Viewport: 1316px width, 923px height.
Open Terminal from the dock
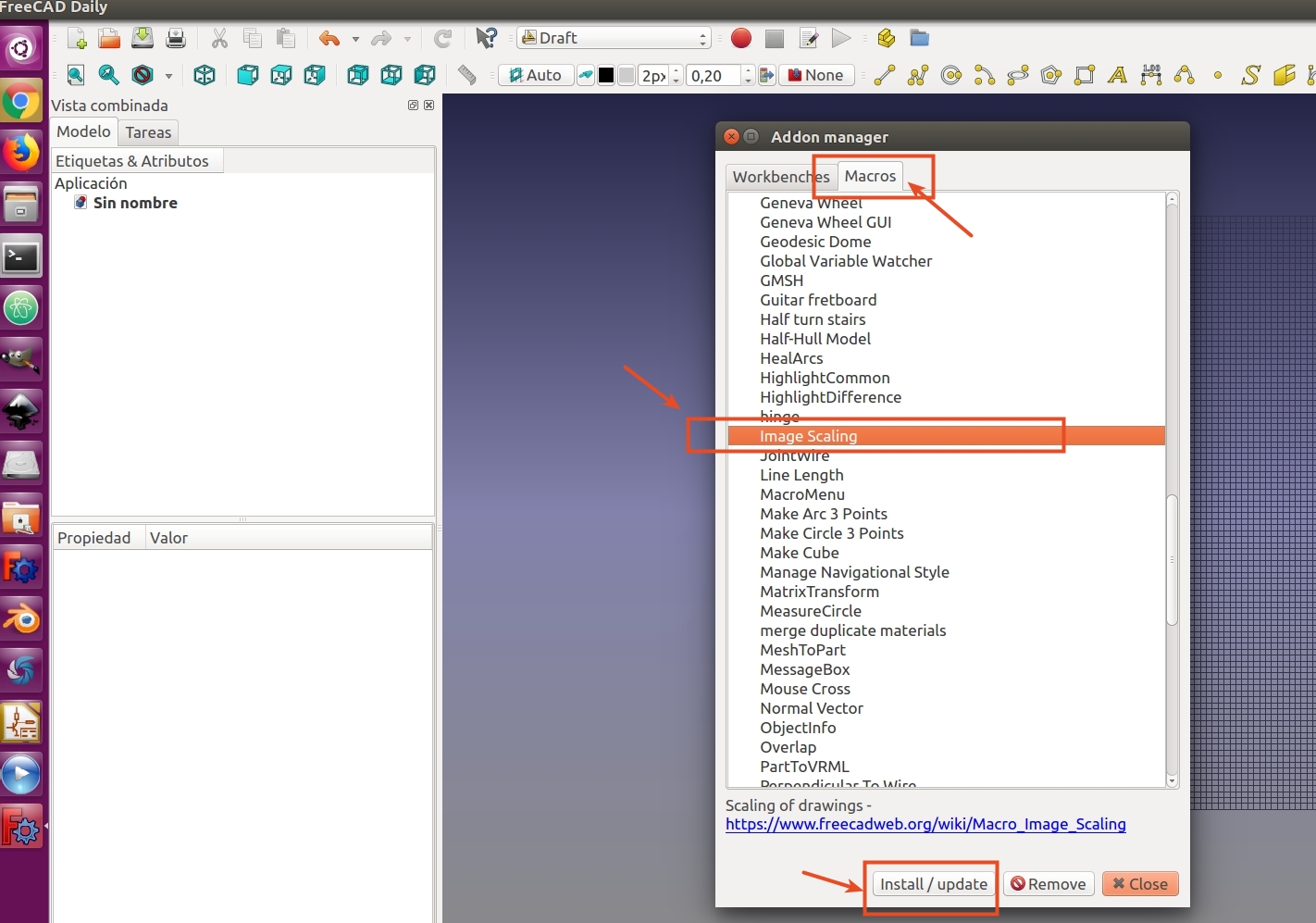click(21, 256)
